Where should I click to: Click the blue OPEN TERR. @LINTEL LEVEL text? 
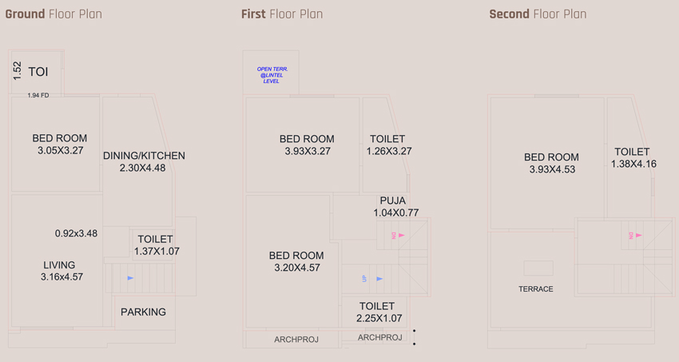point(272,75)
